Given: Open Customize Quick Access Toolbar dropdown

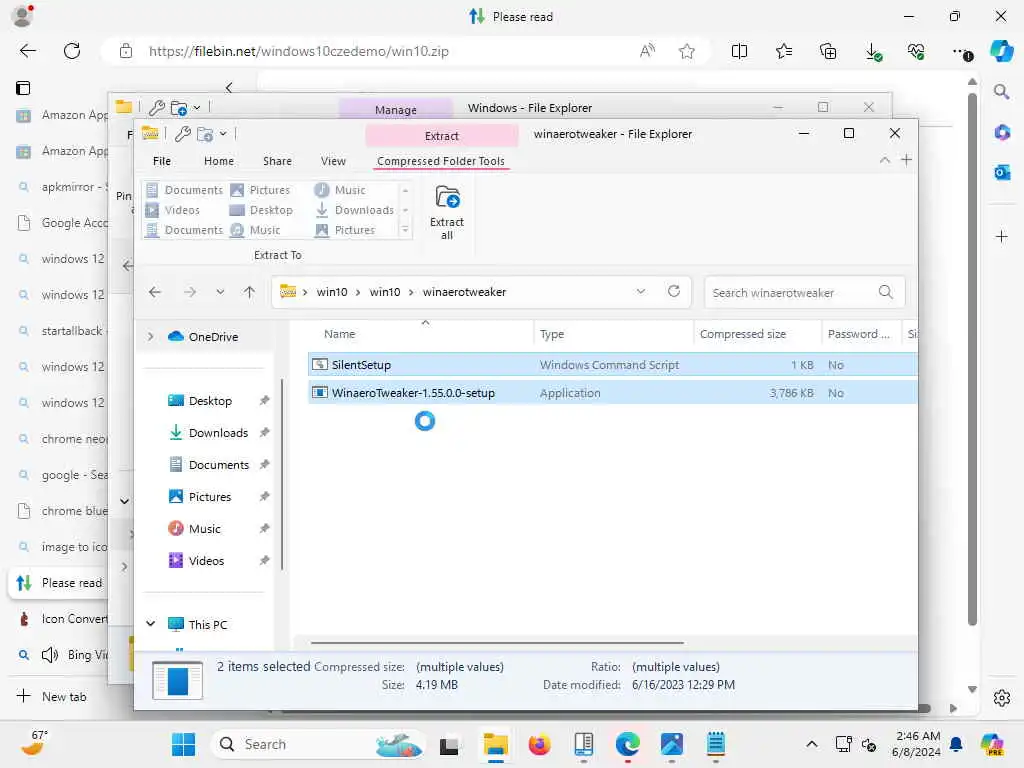Looking at the screenshot, I should point(223,134).
